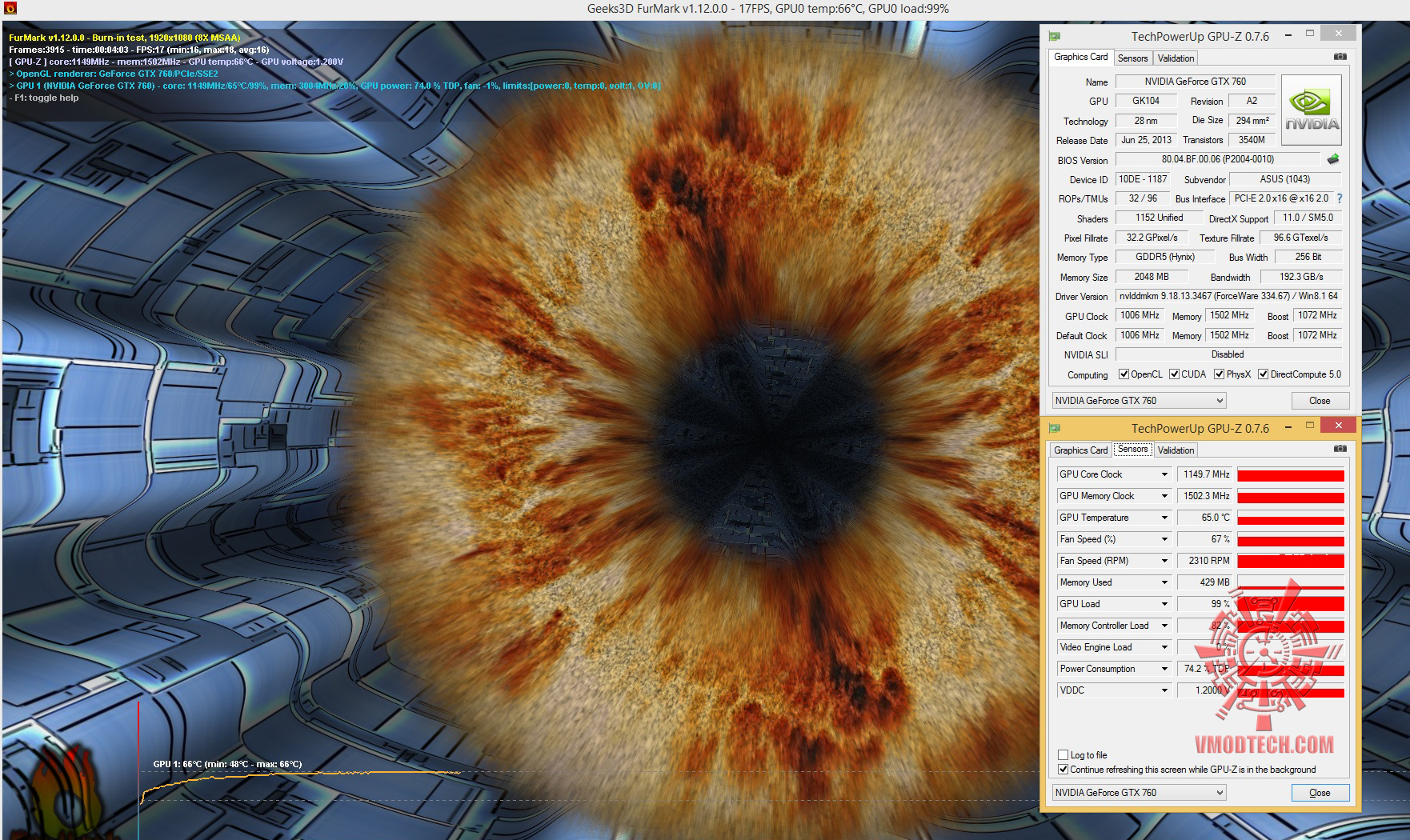Image resolution: width=1410 pixels, height=840 pixels.
Task: Open the Video Engine Load sensor dropdown
Action: (x=1164, y=647)
